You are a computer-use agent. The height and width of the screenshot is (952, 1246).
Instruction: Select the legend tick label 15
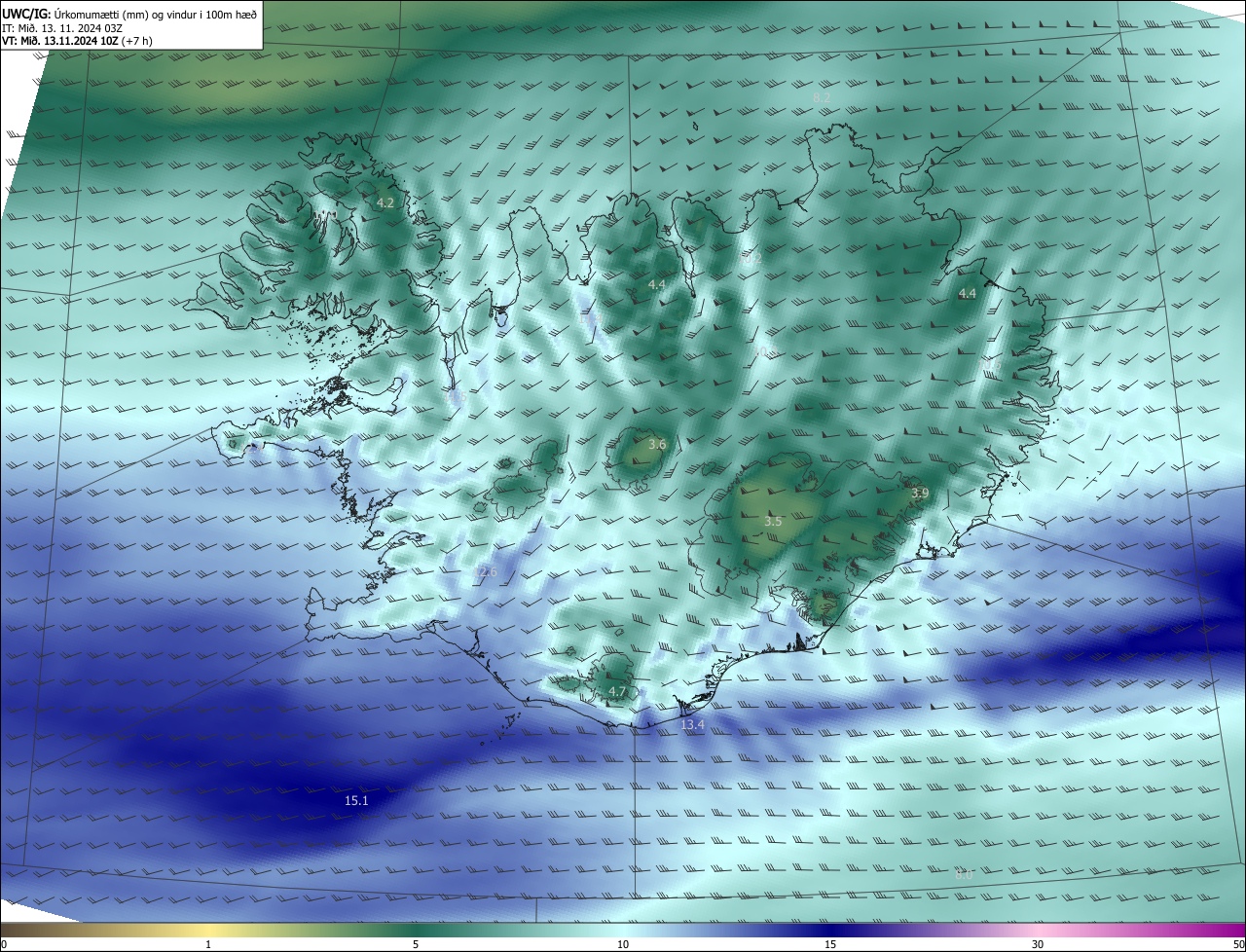click(x=830, y=945)
